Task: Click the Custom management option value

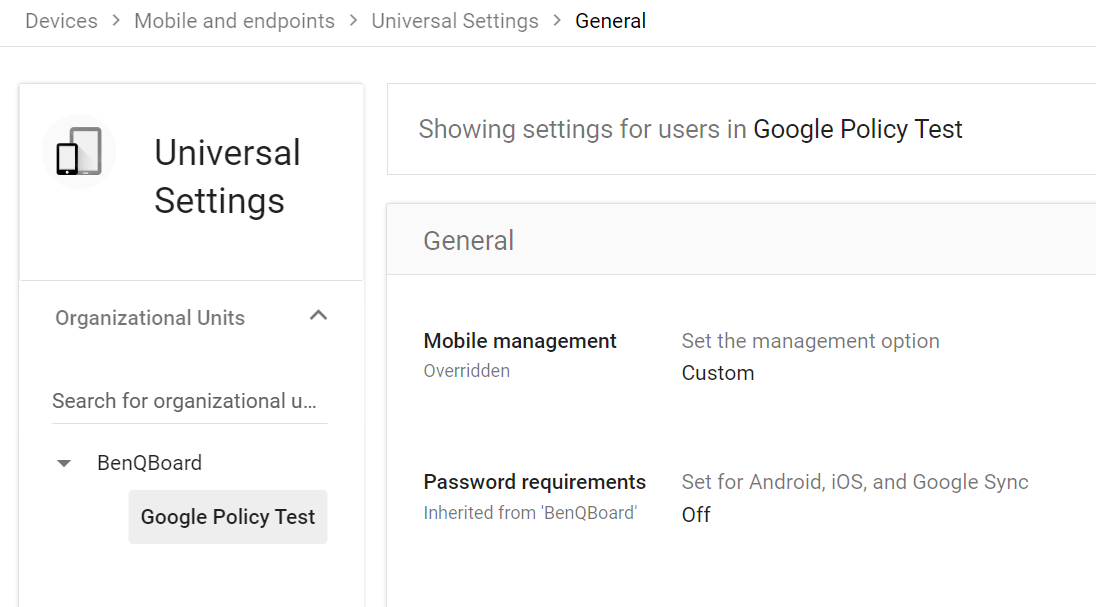Action: [718, 372]
